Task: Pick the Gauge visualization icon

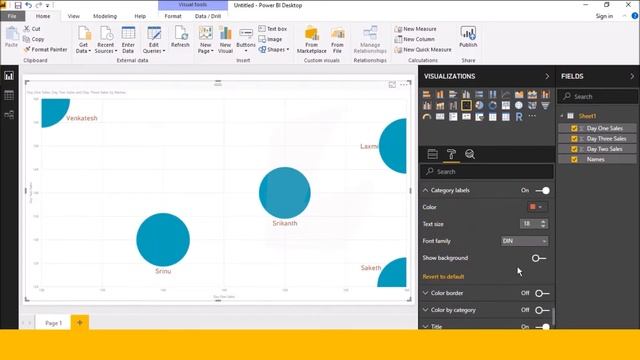Action: (x=427, y=117)
